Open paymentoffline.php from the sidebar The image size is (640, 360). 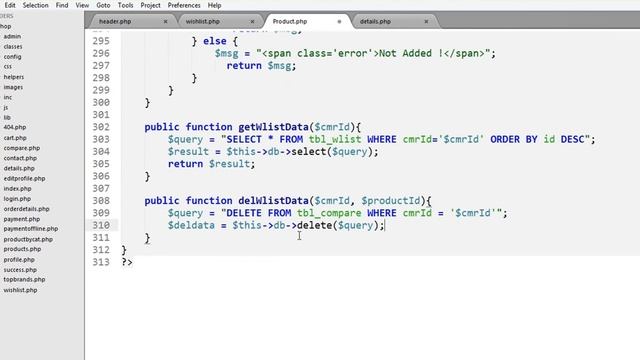point(31,229)
